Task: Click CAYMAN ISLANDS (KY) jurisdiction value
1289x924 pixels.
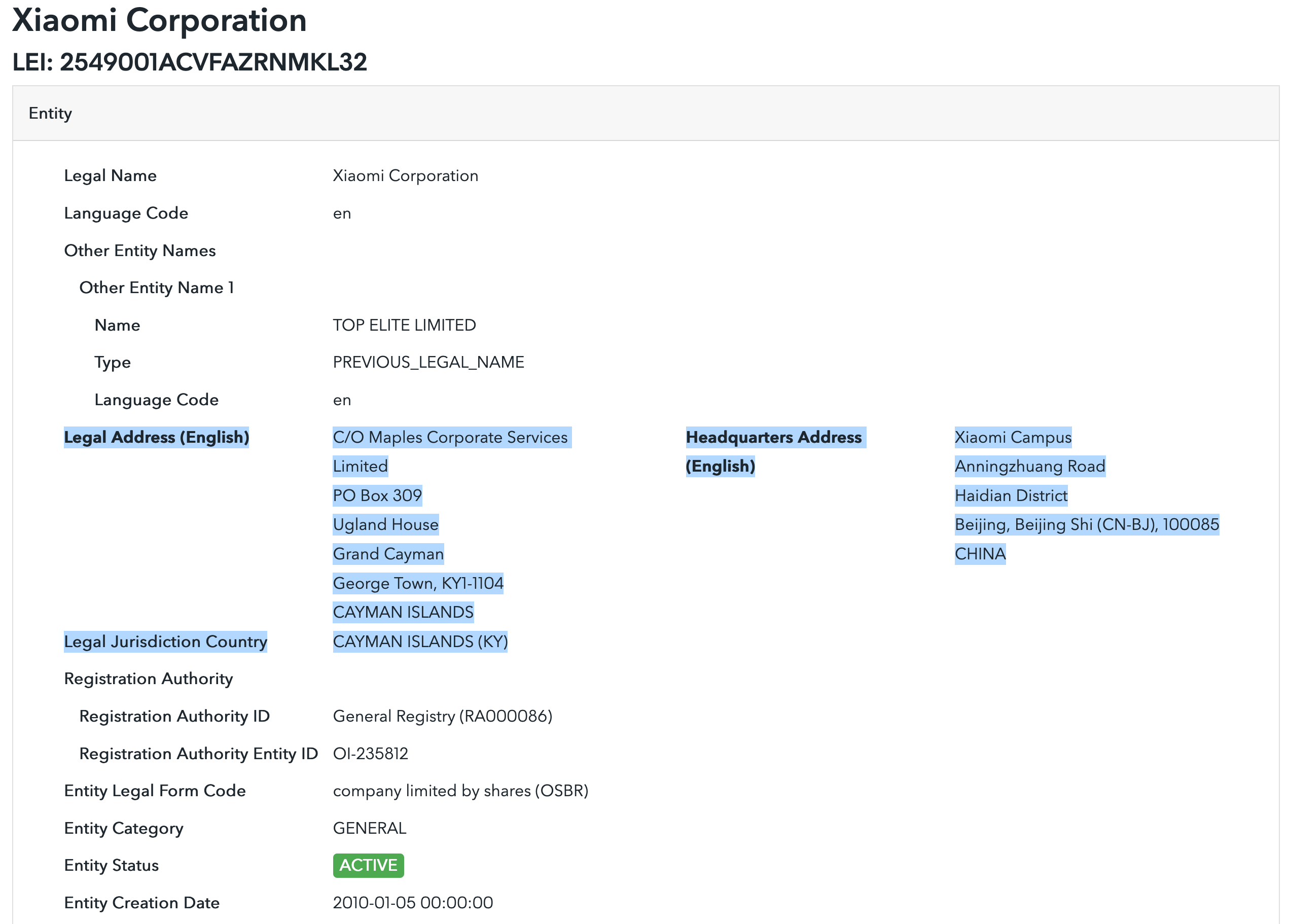Action: pos(420,642)
